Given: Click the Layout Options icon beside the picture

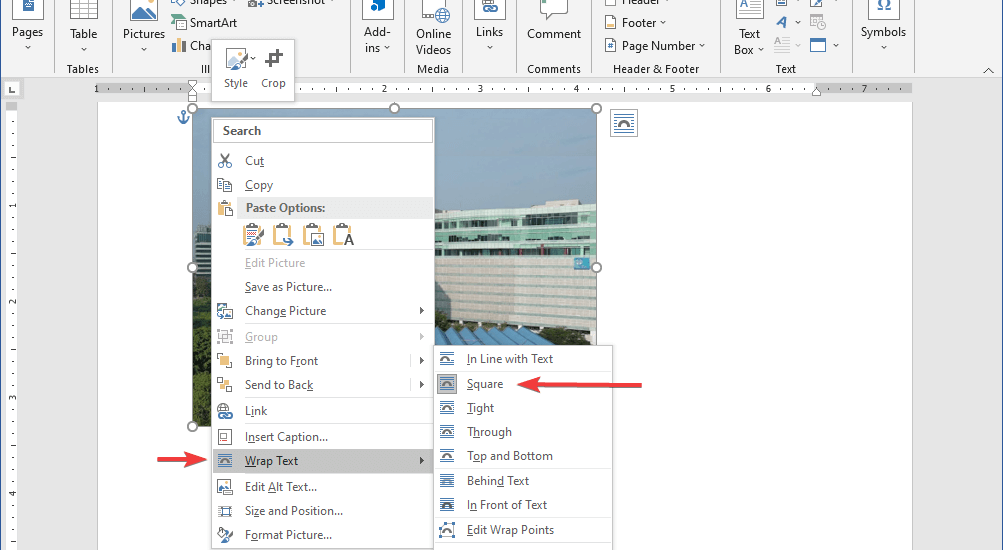Looking at the screenshot, I should pos(624,123).
